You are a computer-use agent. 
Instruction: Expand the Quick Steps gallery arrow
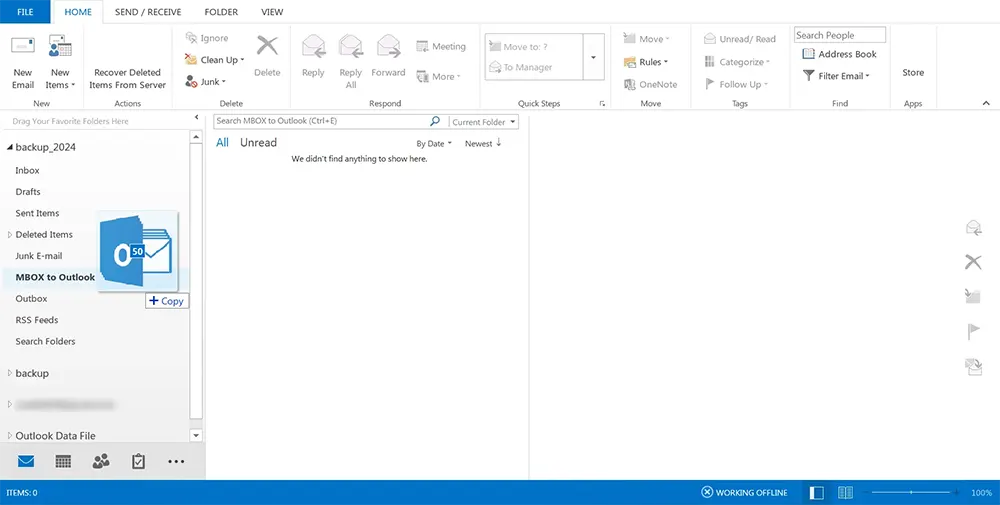(x=593, y=57)
